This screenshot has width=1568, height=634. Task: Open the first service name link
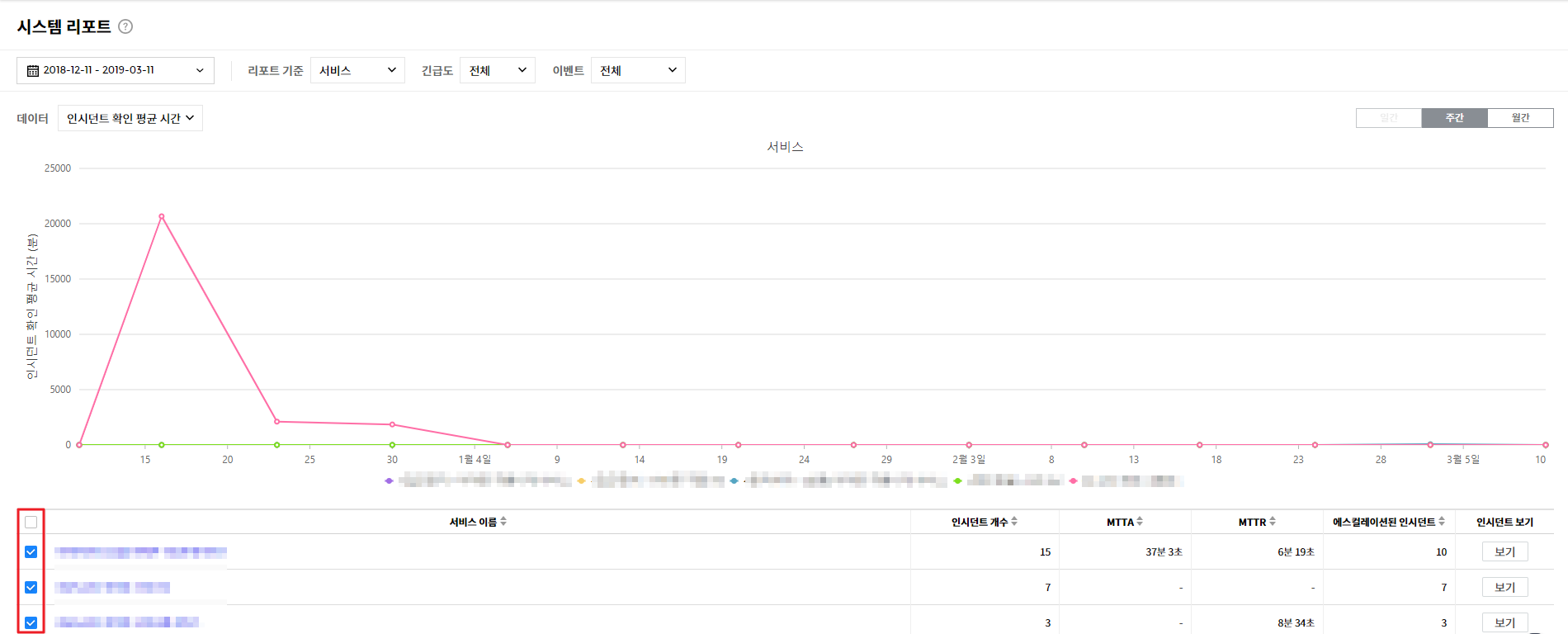point(140,552)
